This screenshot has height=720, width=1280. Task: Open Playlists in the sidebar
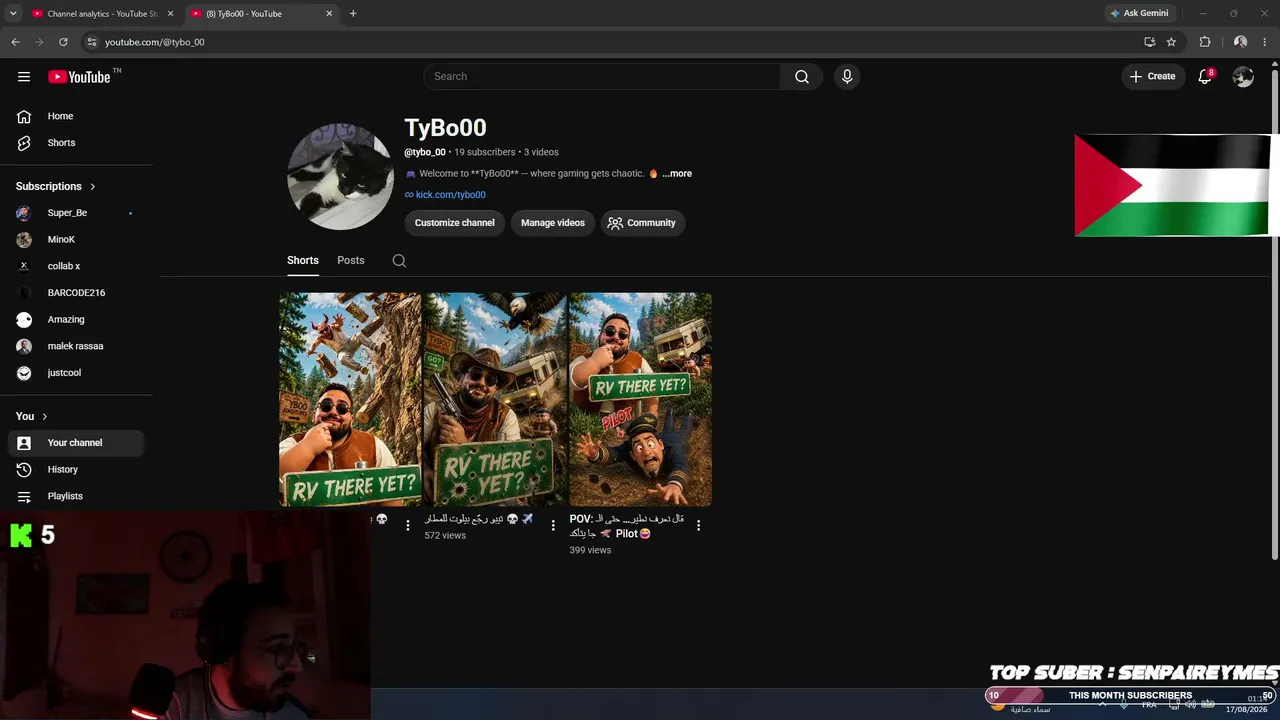click(76, 496)
